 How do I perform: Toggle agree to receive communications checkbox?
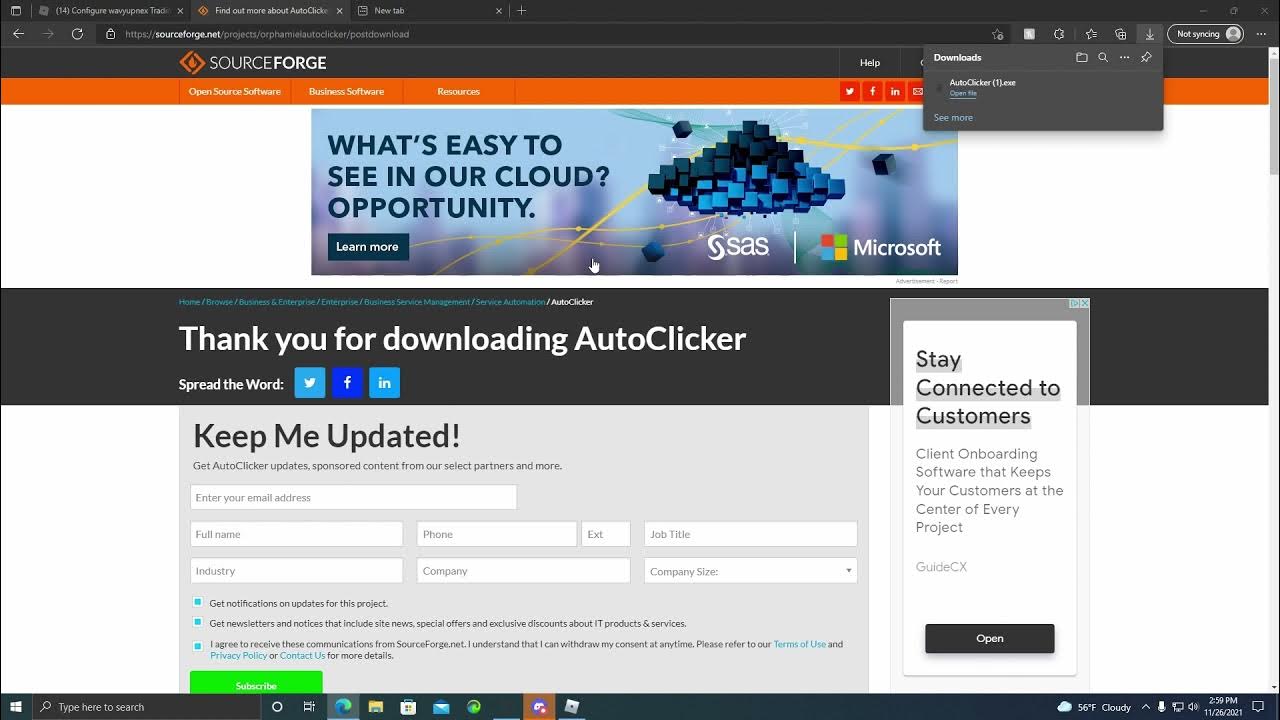(198, 646)
